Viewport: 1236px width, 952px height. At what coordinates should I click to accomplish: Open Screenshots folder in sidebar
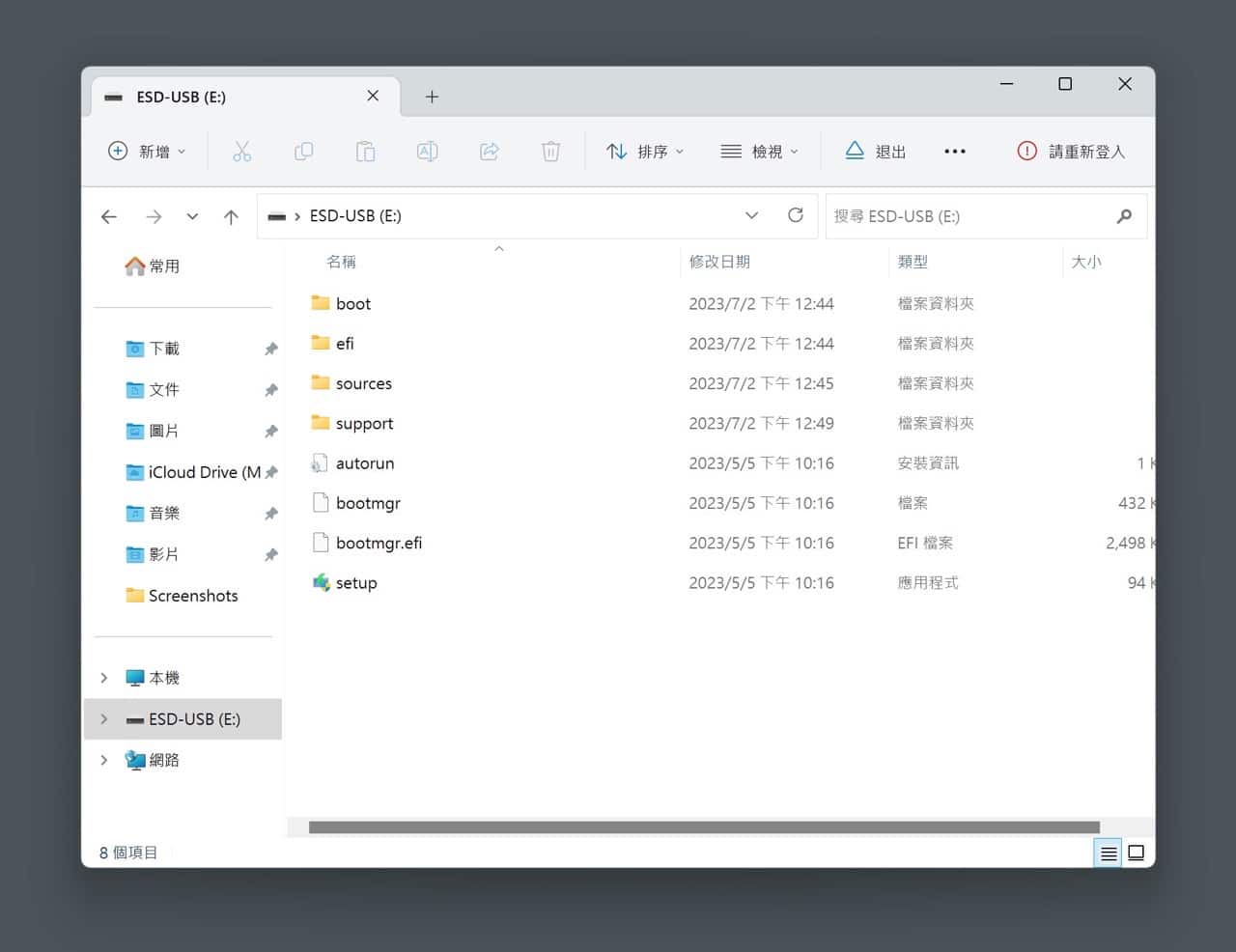[182, 596]
